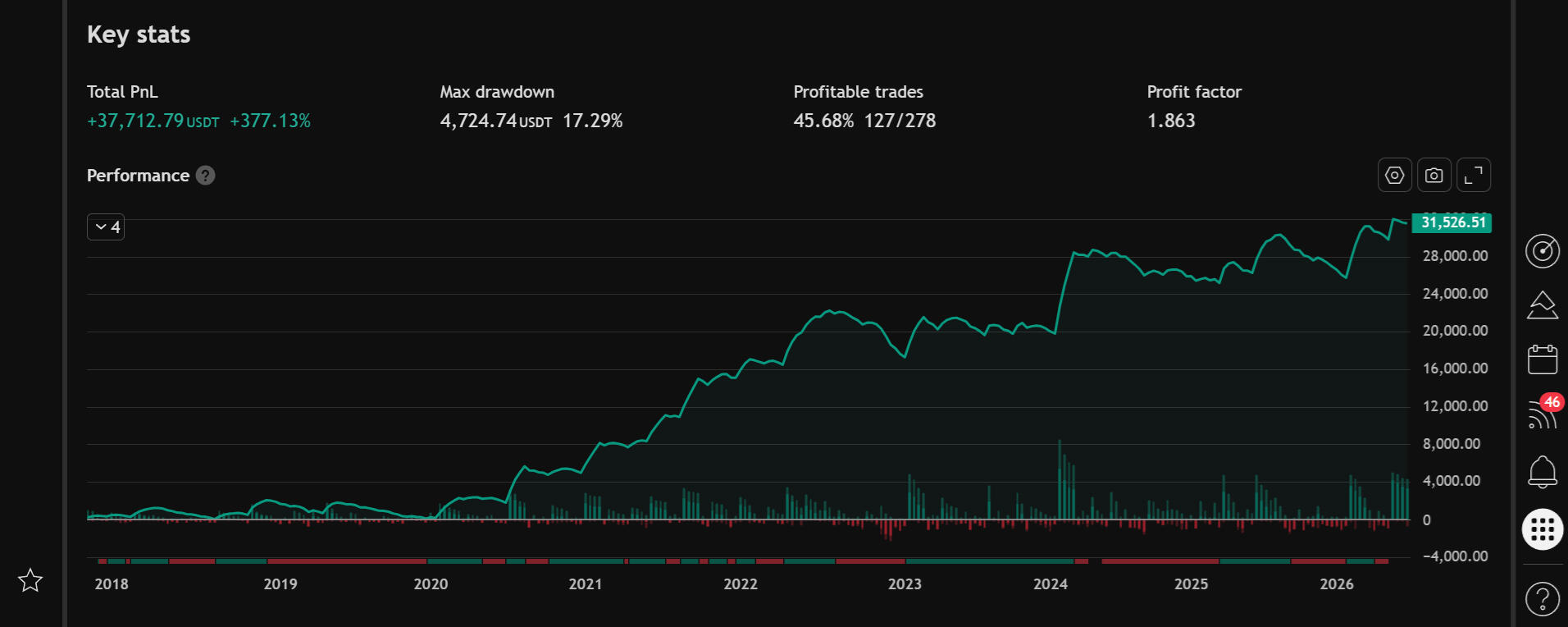Image resolution: width=1568 pixels, height=627 pixels.
Task: Open the chart settings hexagon icon
Action: tap(1394, 175)
